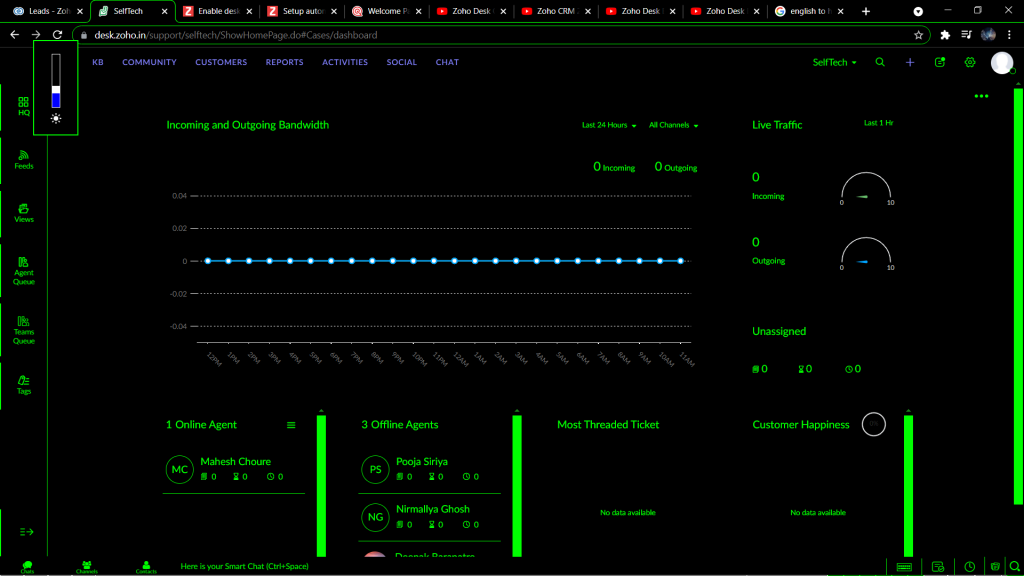Open the Chat module tab

[x=447, y=62]
